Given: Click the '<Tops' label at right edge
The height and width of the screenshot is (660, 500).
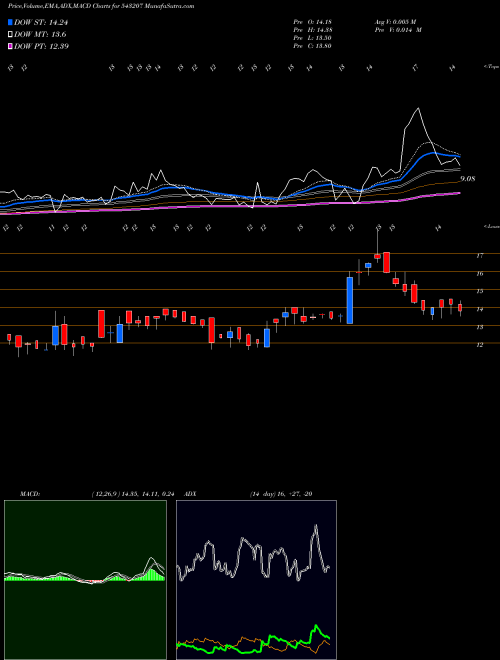Looking at the screenshot, I should [x=492, y=67].
